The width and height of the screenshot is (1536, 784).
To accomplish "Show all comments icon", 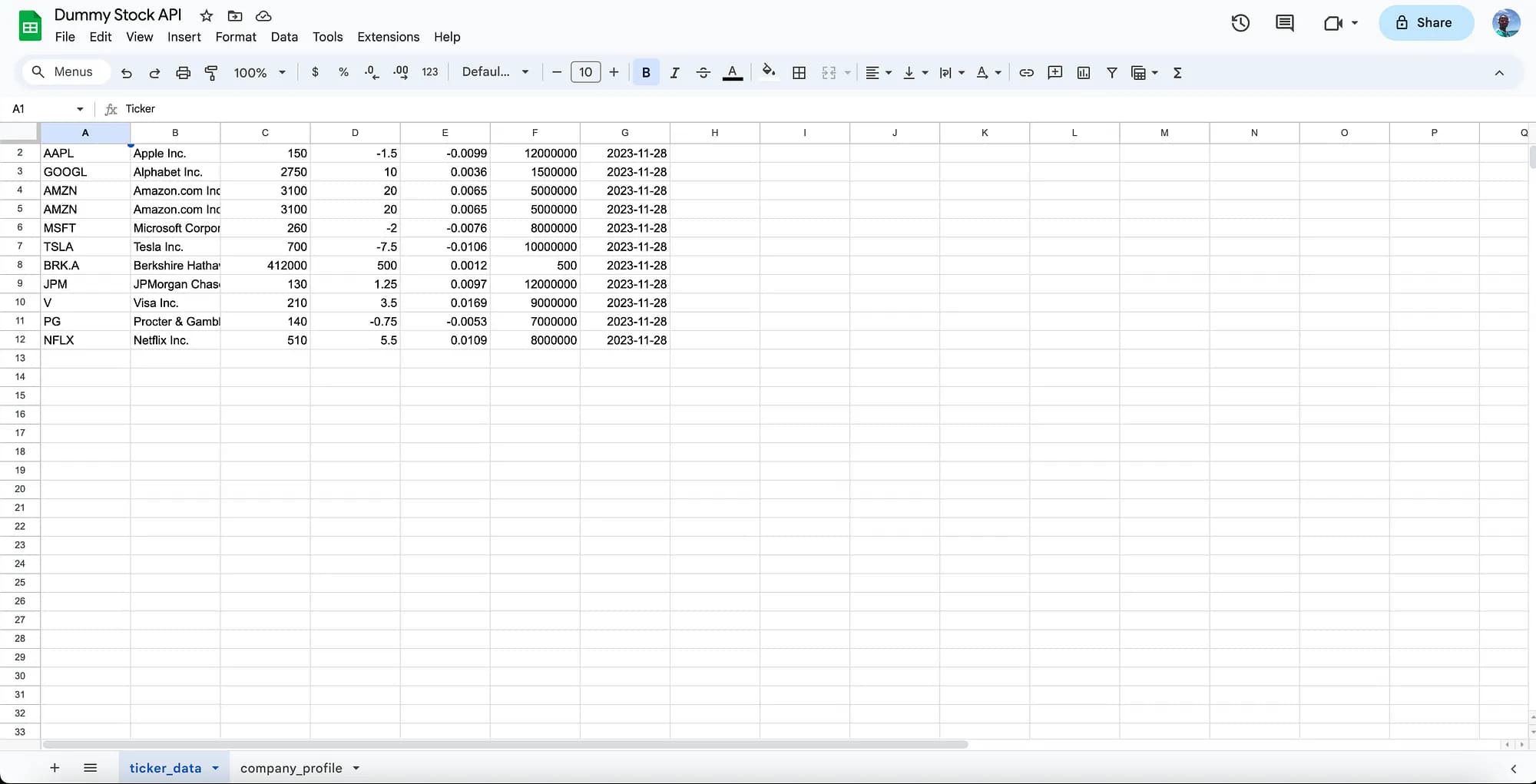I will click(1285, 23).
